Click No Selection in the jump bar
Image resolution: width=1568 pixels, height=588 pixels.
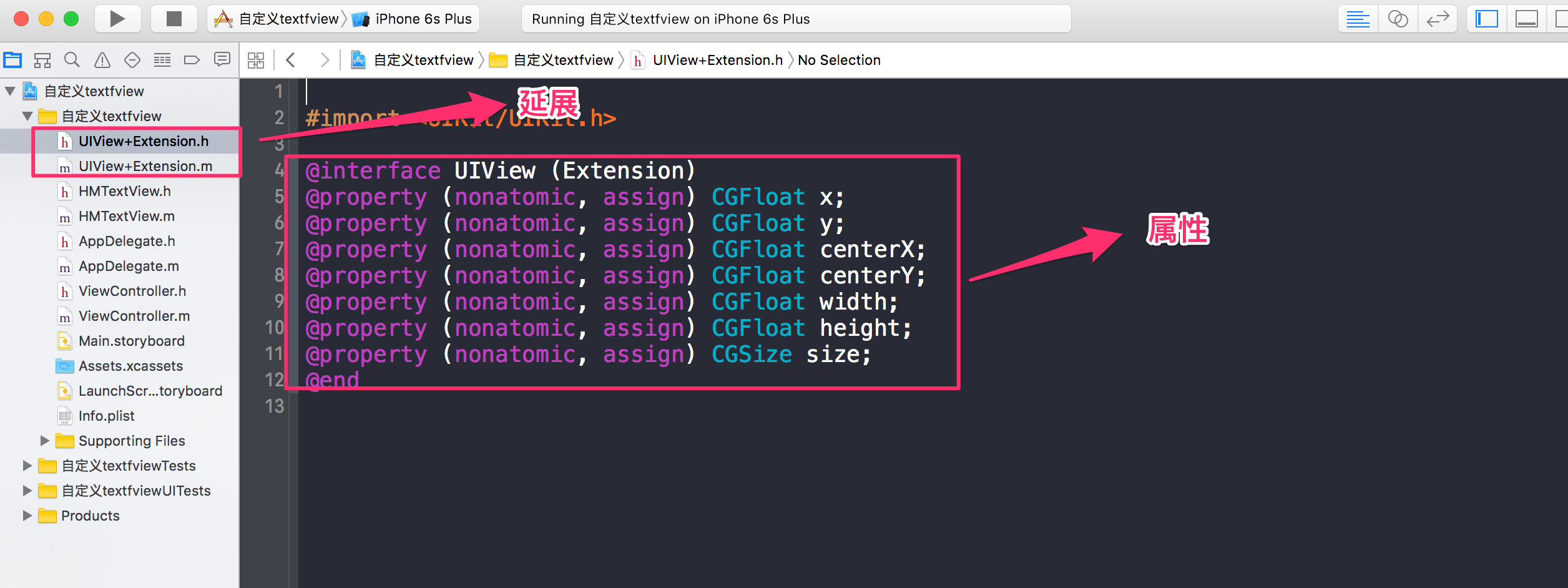pyautogui.click(x=839, y=60)
